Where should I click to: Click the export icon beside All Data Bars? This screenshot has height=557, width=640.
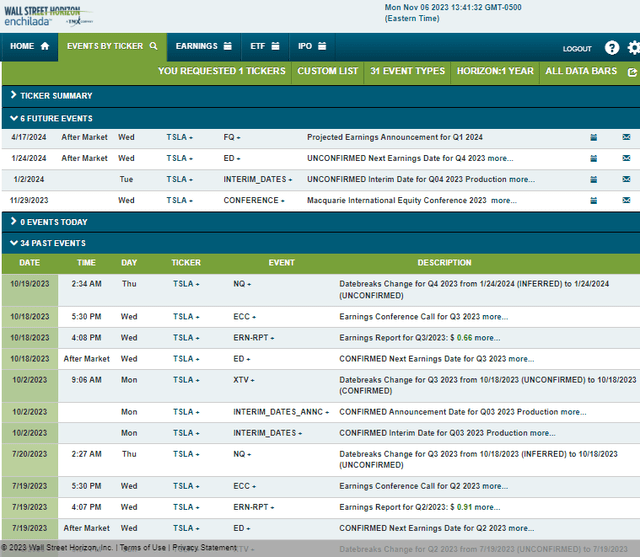(632, 72)
